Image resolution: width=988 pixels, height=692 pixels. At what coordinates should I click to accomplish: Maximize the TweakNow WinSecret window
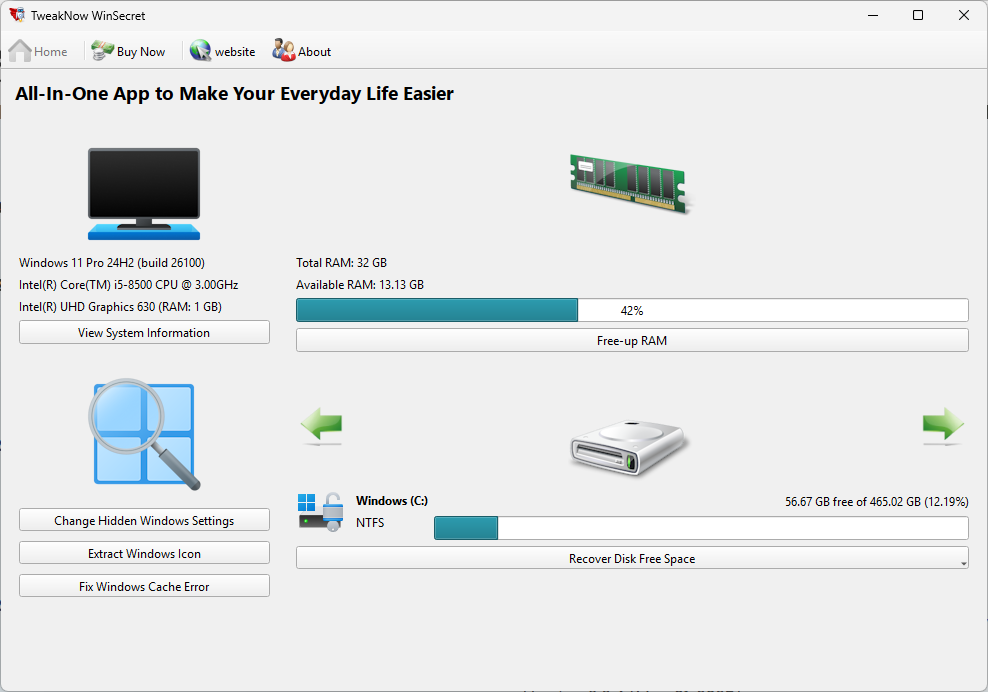[918, 15]
